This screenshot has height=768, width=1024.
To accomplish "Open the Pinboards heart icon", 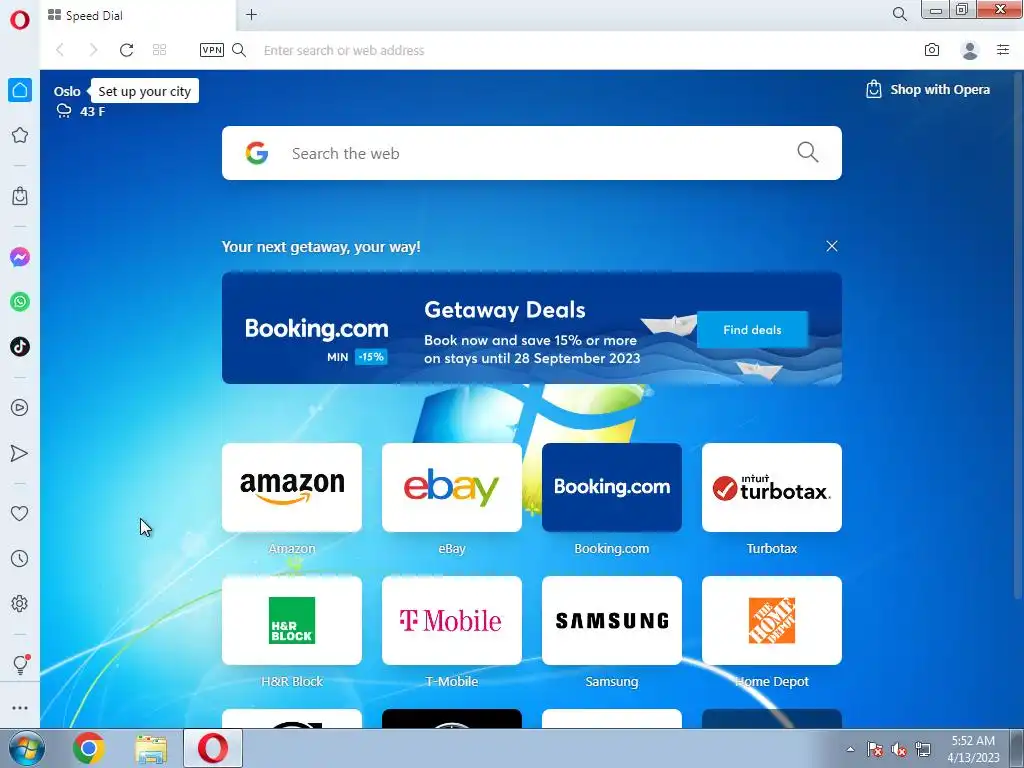I will tap(20, 513).
